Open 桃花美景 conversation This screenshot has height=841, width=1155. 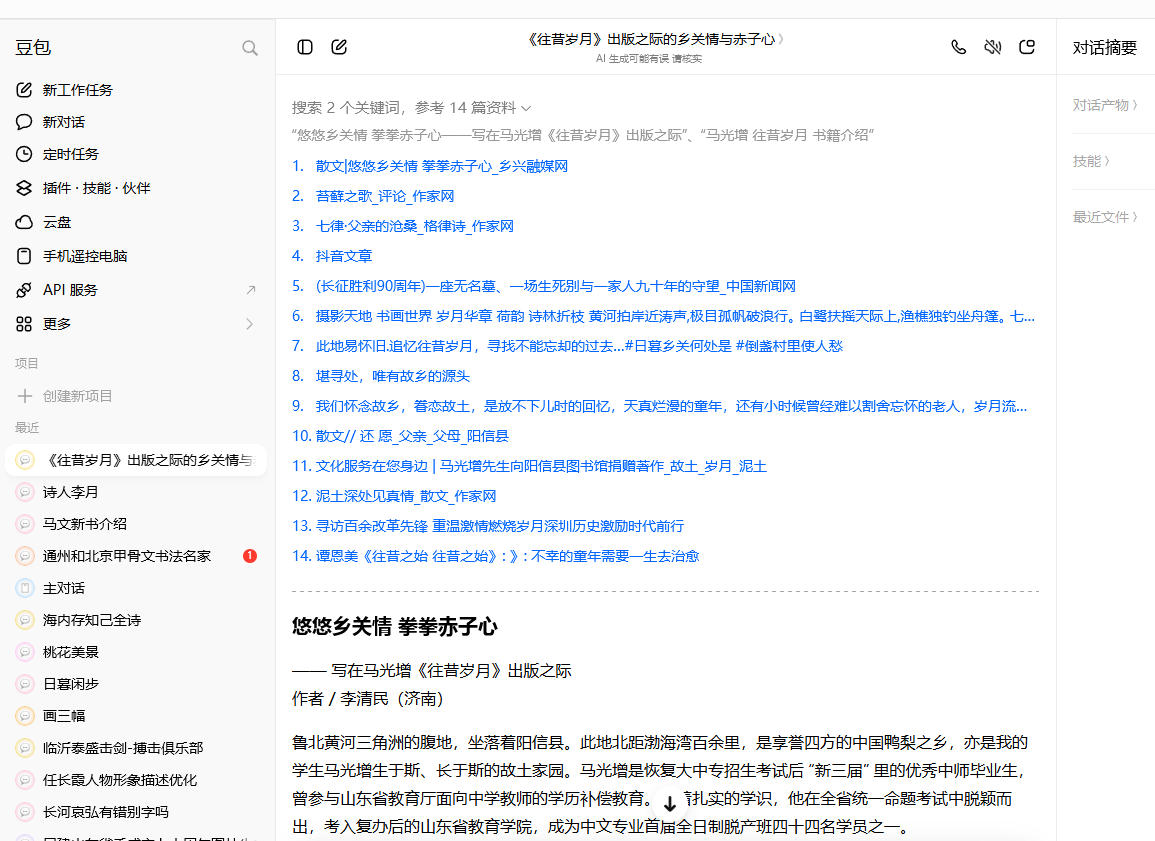137,652
